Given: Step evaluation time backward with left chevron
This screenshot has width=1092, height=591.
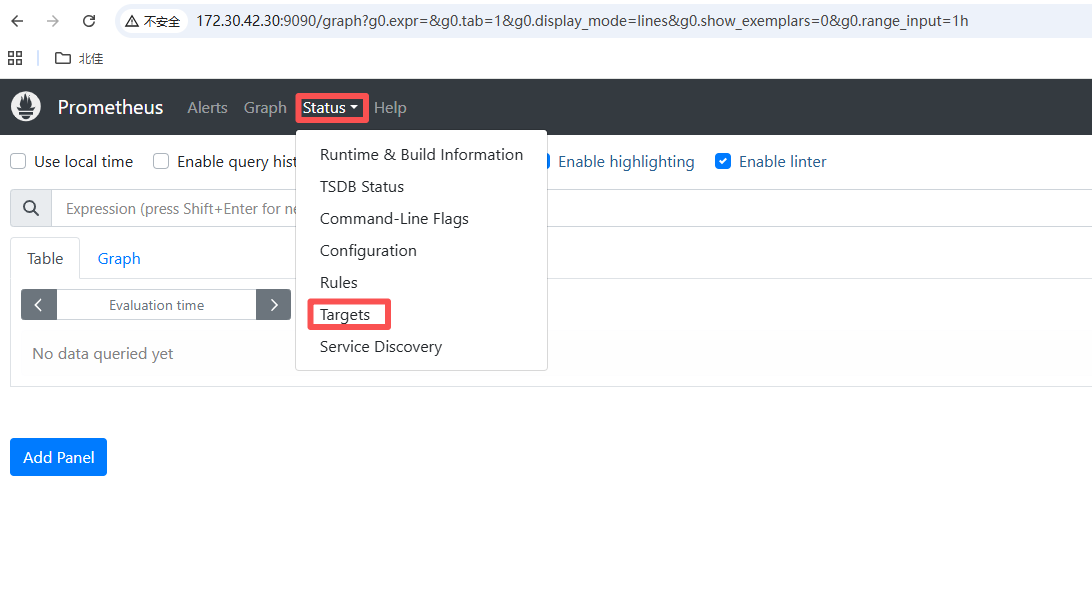Looking at the screenshot, I should coord(39,305).
